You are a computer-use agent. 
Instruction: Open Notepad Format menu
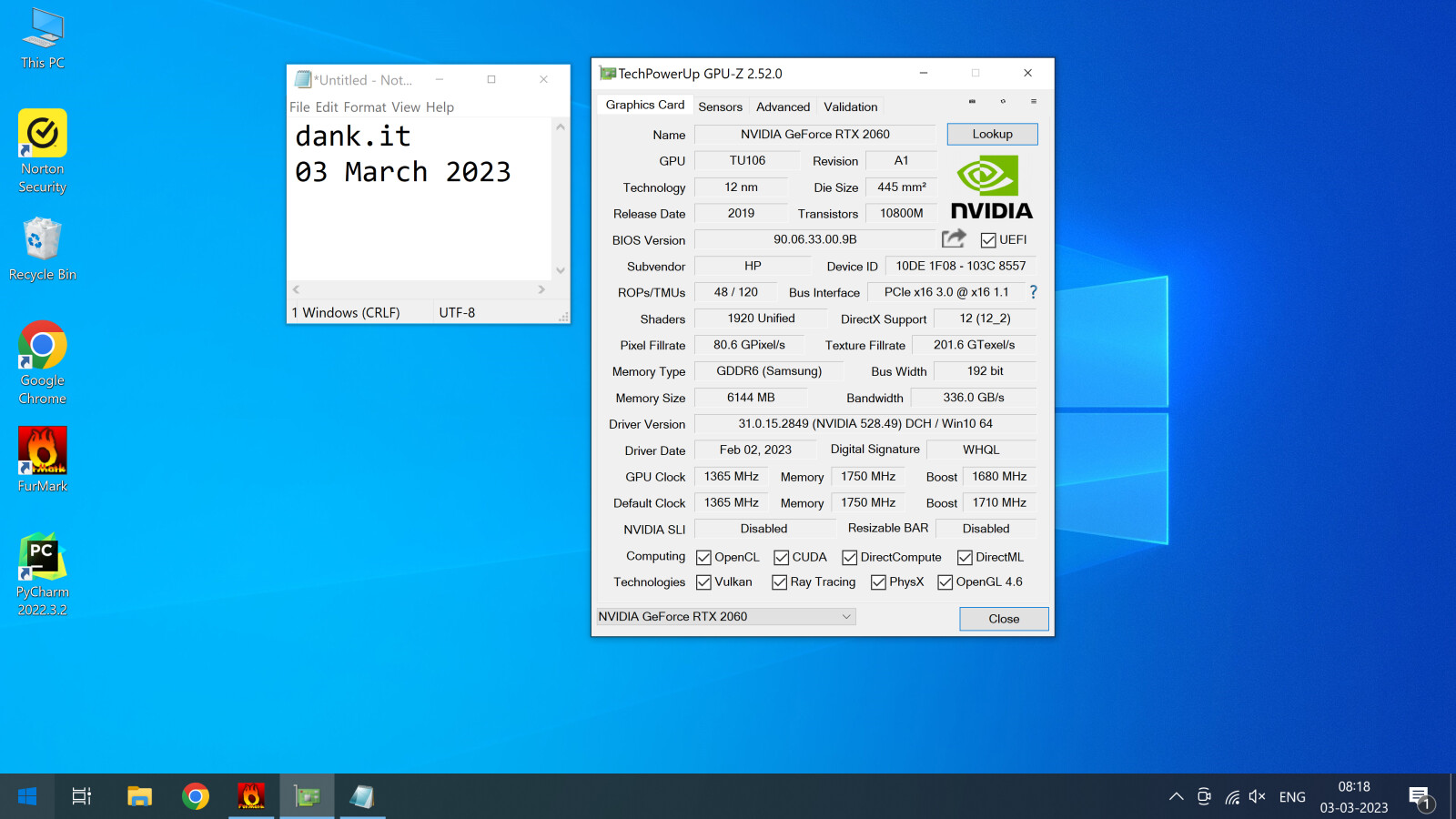(365, 107)
